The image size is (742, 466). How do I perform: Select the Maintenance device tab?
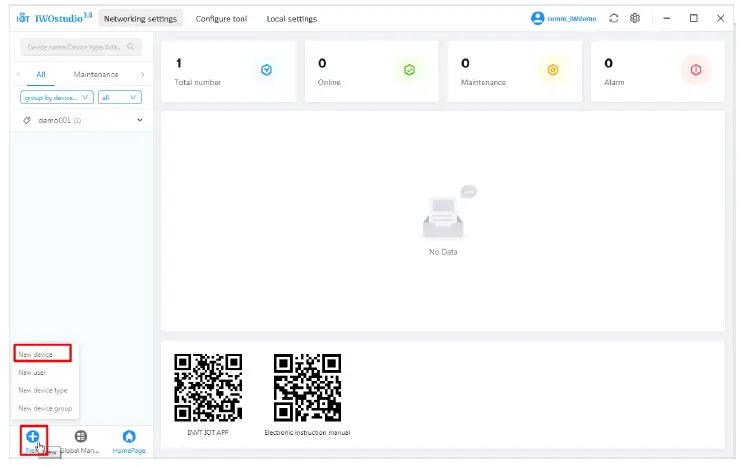(96, 74)
